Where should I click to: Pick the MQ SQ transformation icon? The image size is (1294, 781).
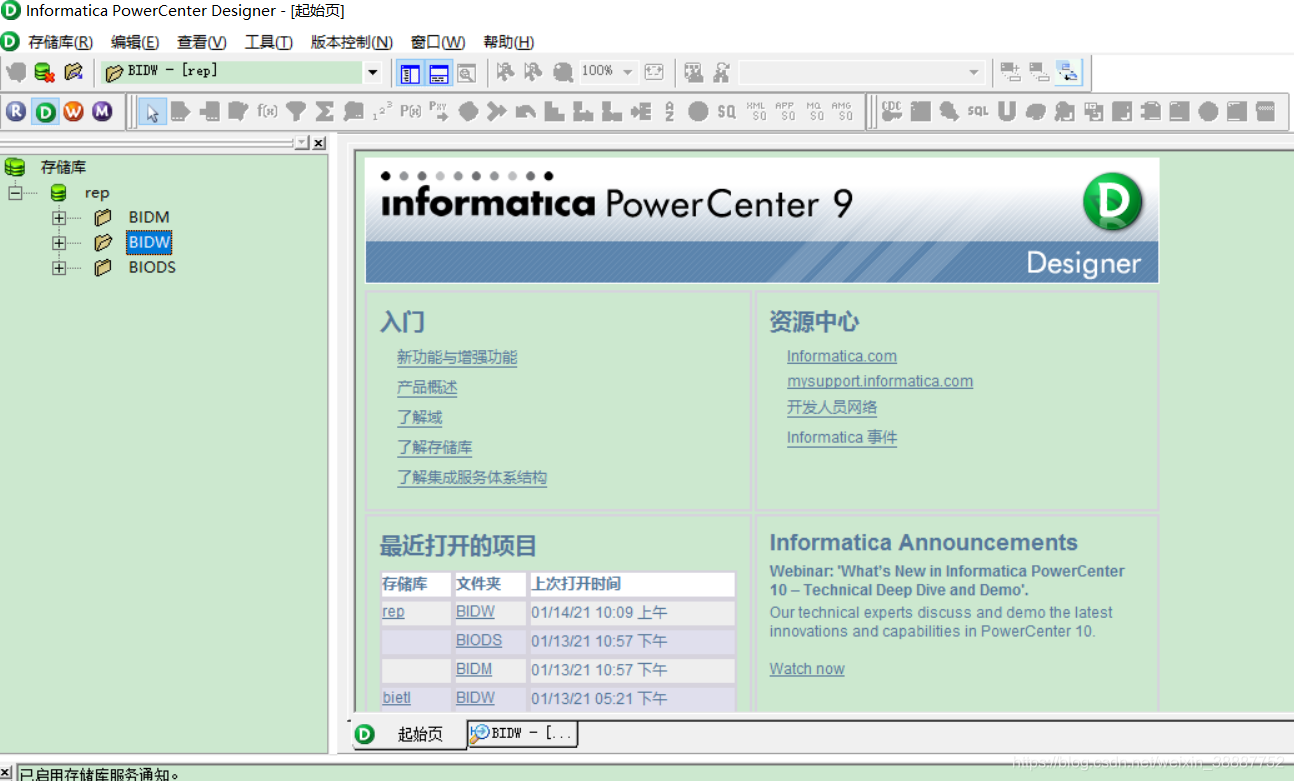coord(816,111)
